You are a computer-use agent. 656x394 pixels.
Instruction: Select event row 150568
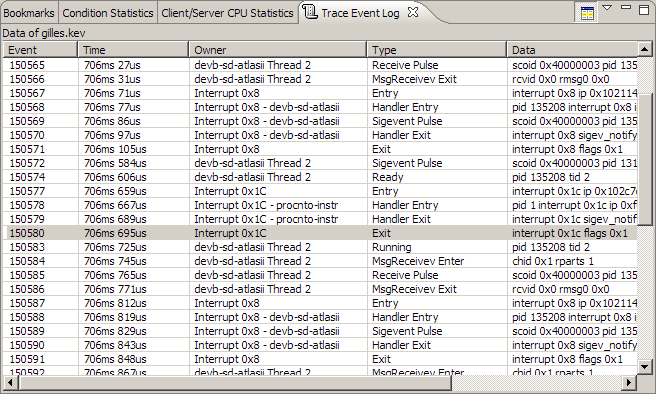[320, 107]
